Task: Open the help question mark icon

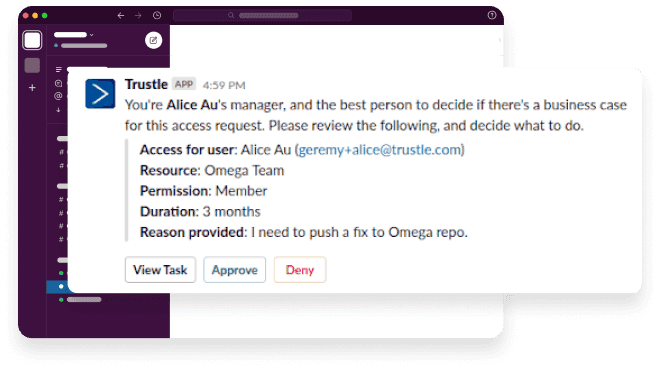Action: 492,15
